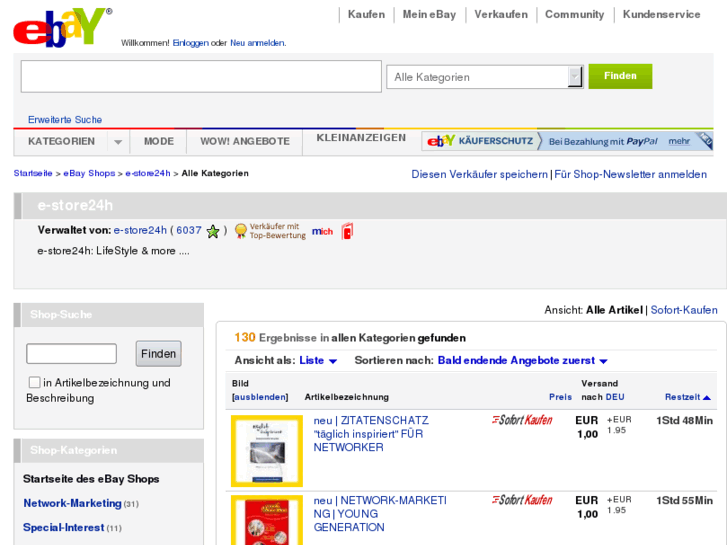The height and width of the screenshot is (545, 727).
Task: Open the Kaufen top menu
Action: [x=366, y=14]
